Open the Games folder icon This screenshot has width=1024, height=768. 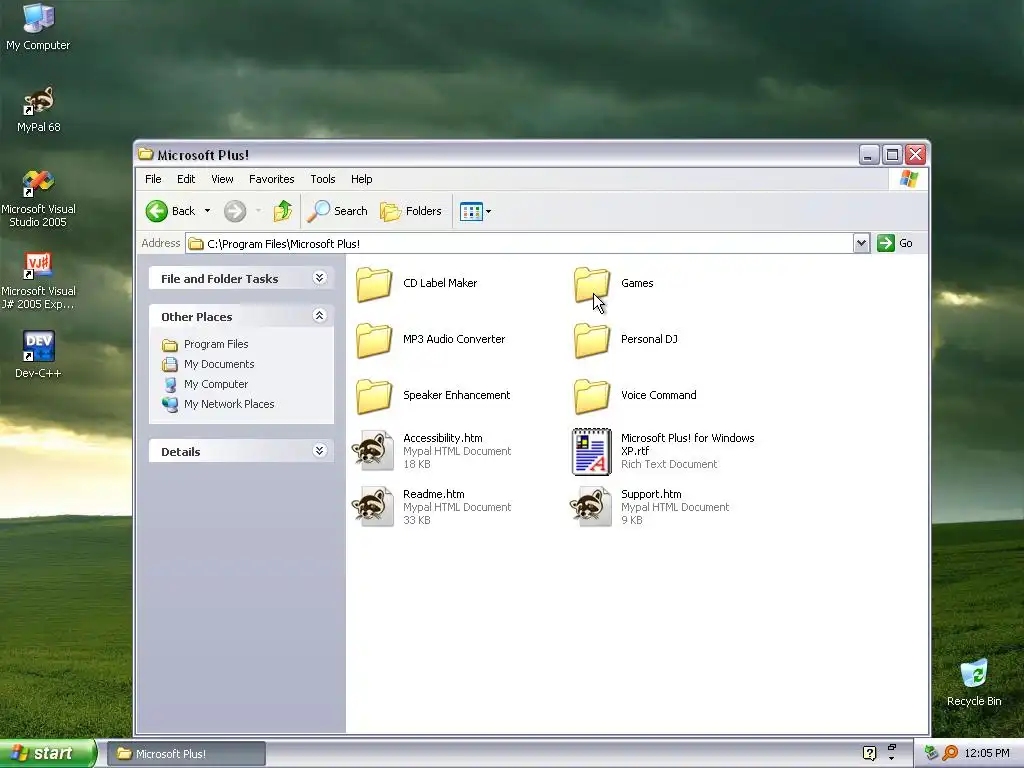592,284
